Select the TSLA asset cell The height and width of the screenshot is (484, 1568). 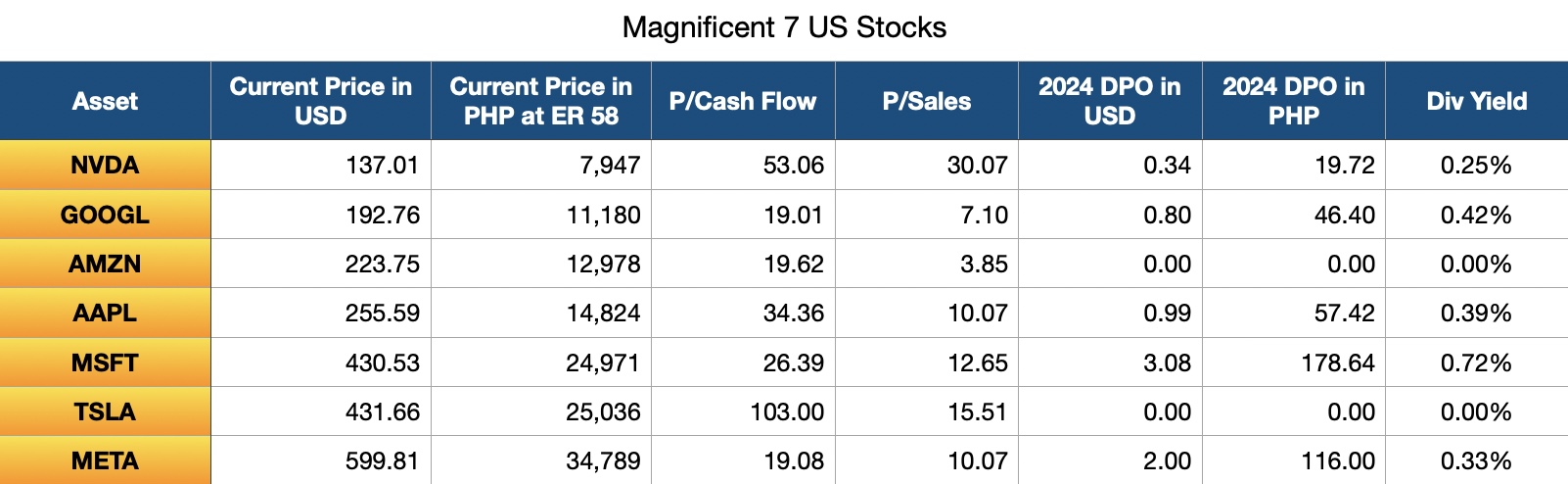pos(105,412)
